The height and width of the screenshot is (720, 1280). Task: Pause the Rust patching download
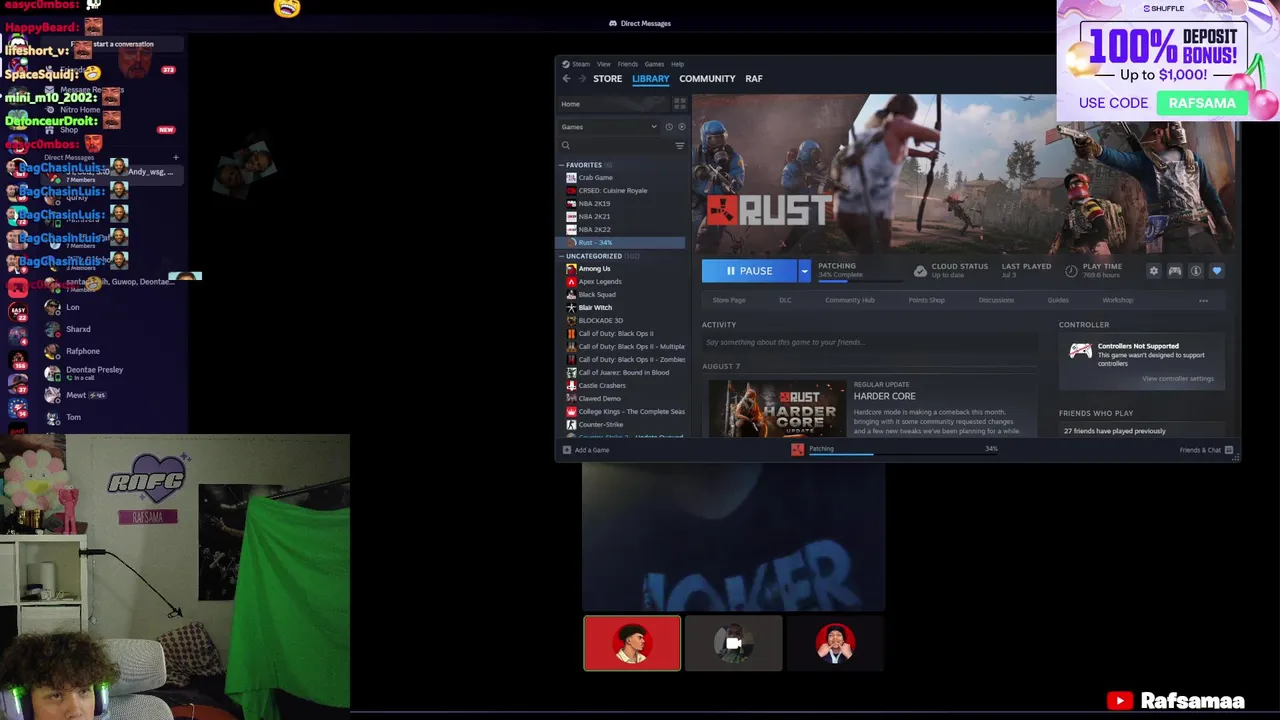pos(749,271)
